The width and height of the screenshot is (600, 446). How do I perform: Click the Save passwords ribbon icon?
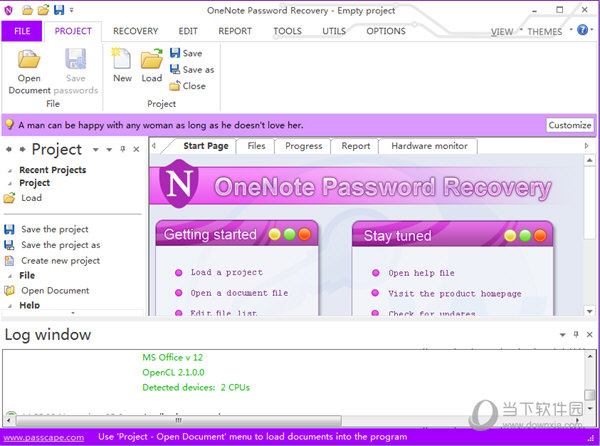75,59
